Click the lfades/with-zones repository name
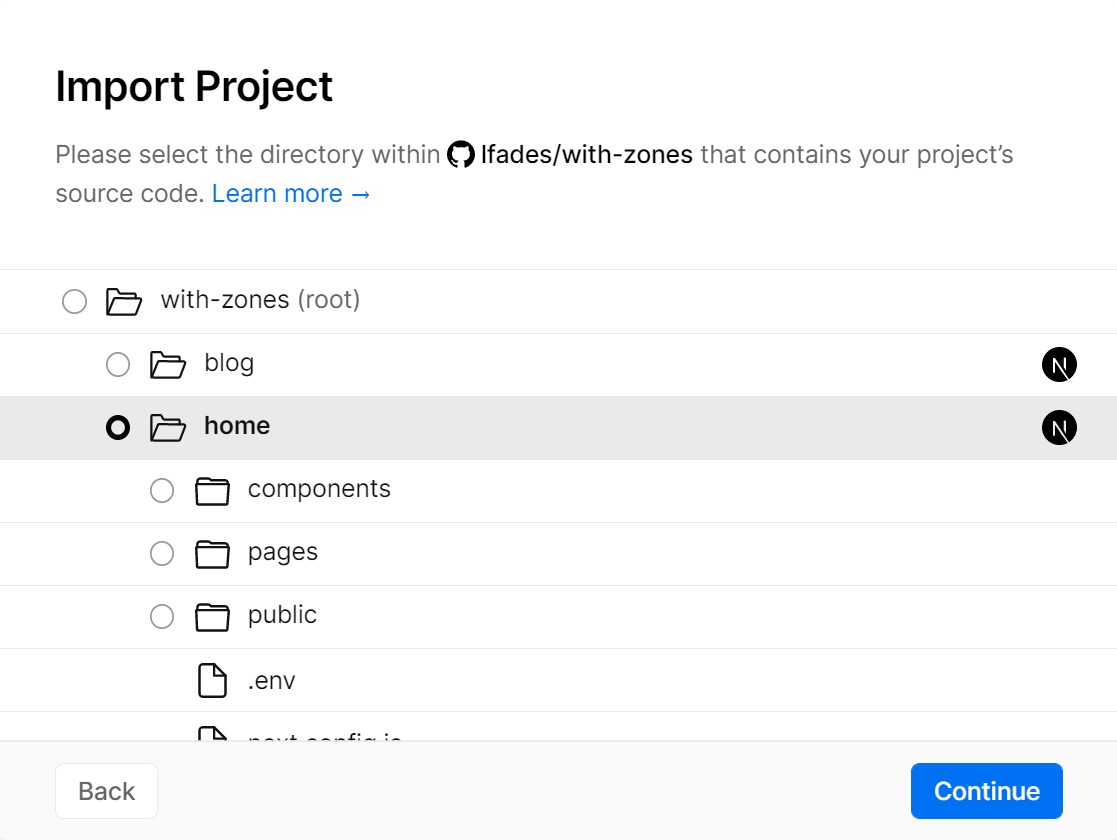Viewport: 1117px width, 840px height. (x=586, y=155)
